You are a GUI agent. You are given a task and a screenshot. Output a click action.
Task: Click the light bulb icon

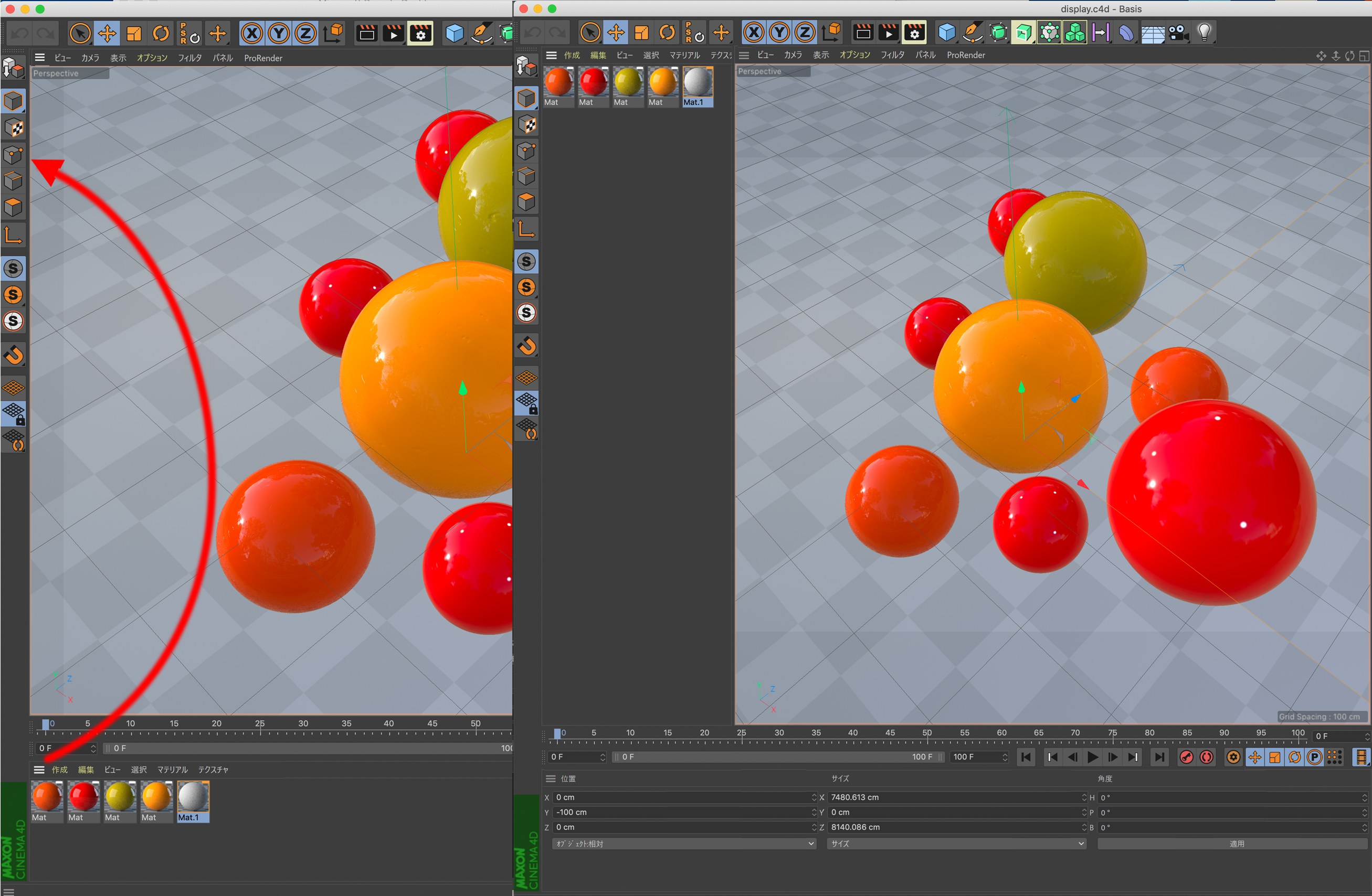[x=1204, y=33]
